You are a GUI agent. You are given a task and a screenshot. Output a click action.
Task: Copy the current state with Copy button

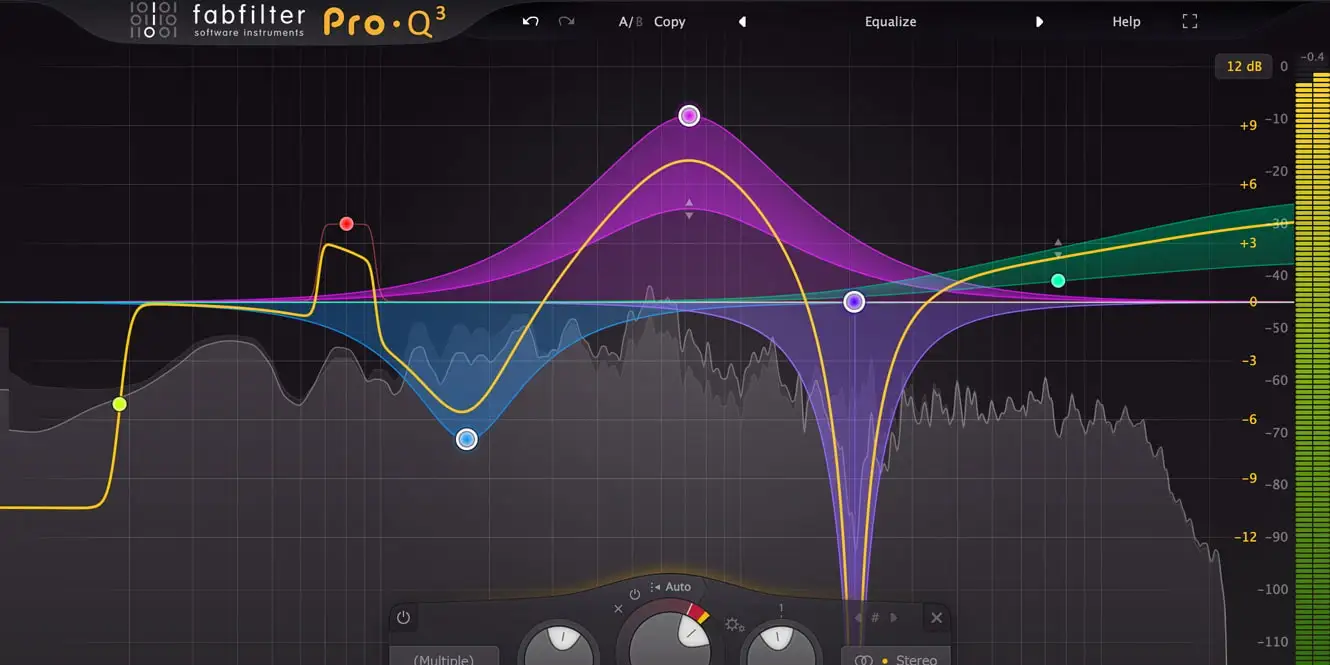click(670, 21)
